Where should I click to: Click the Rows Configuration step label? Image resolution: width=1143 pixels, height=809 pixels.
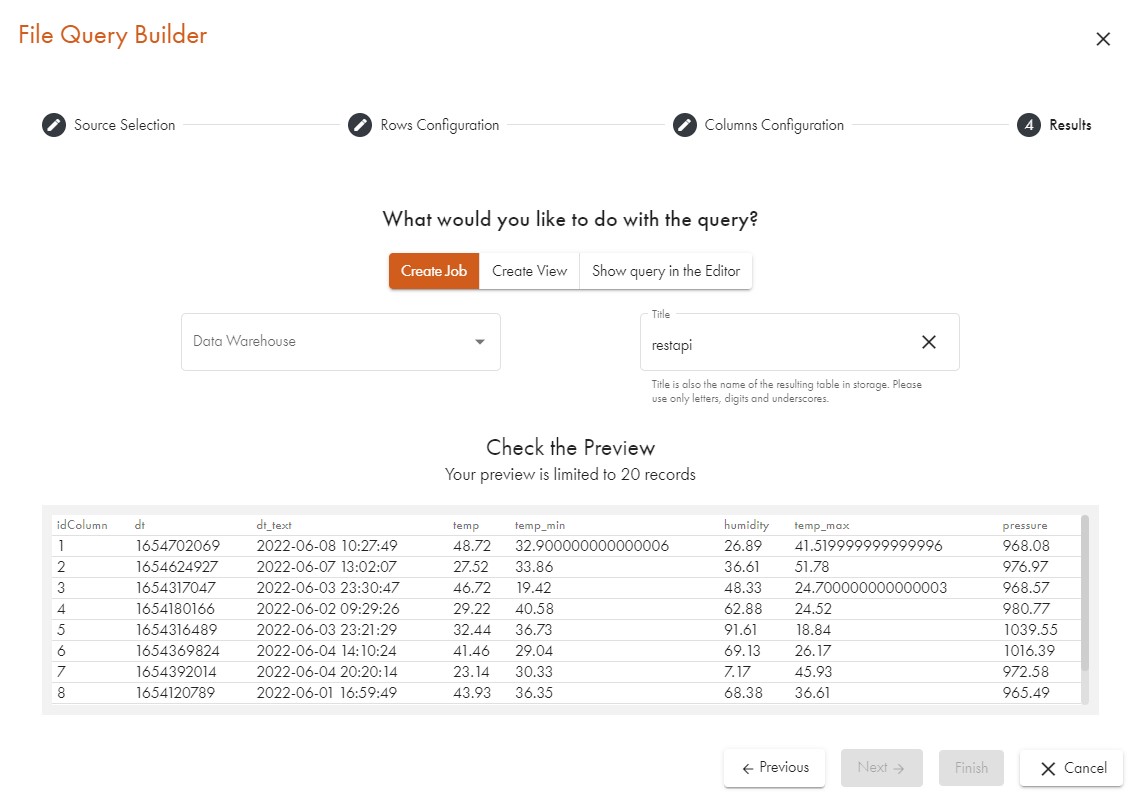click(440, 125)
